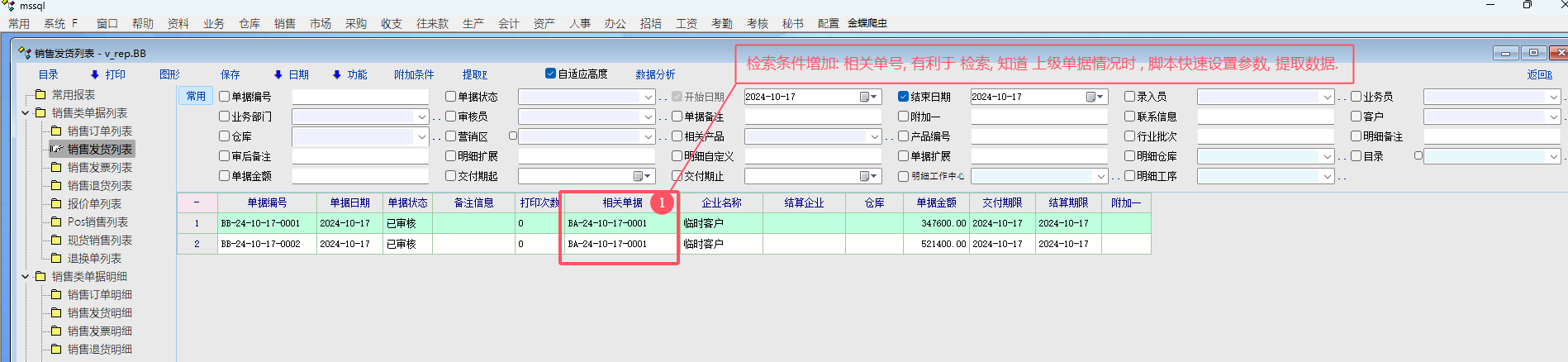Open the 开始日期 calendar picker icon
This screenshot has width=1568, height=362.
pyautogui.click(x=867, y=97)
